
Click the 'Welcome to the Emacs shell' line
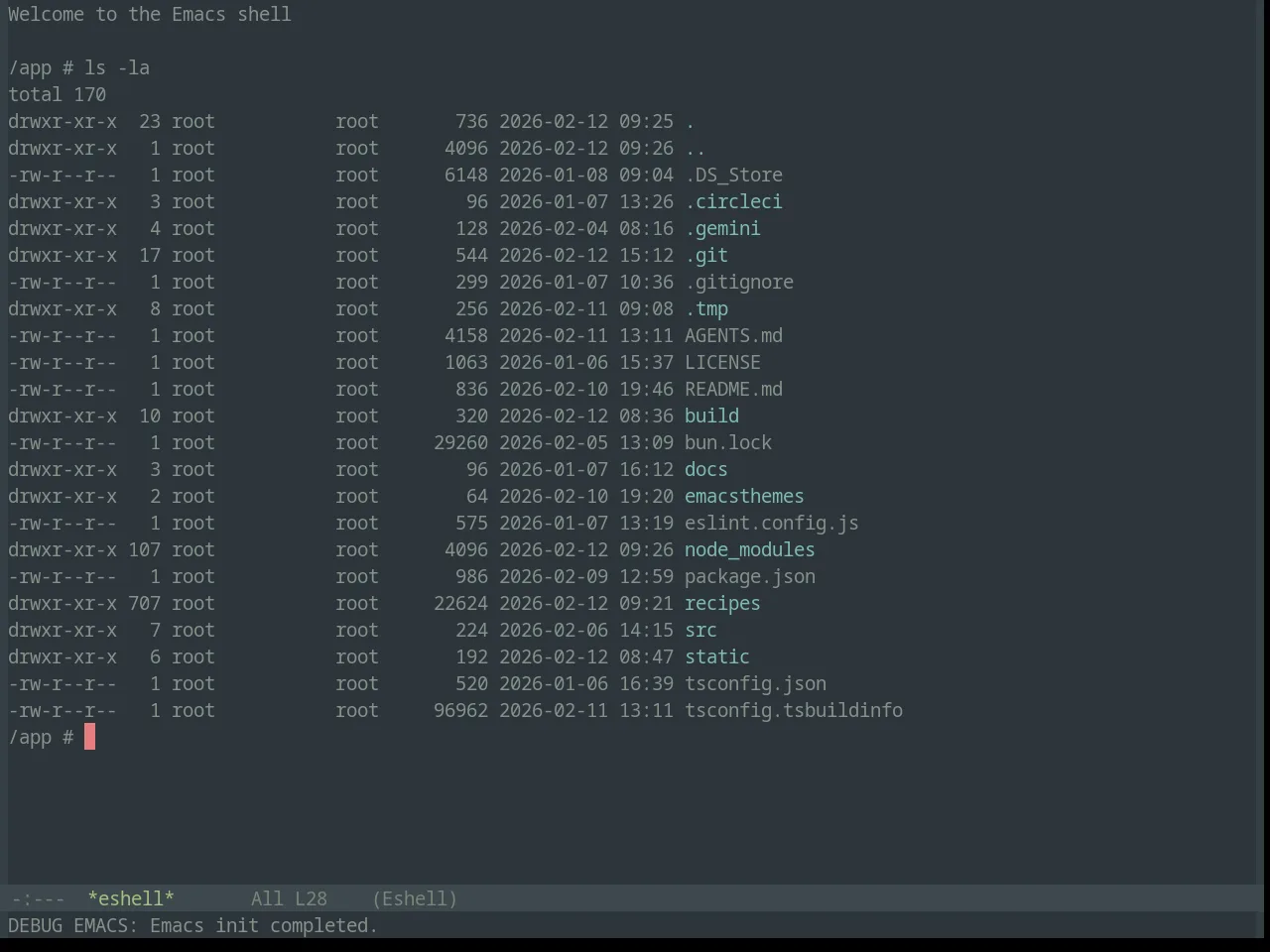150,14
